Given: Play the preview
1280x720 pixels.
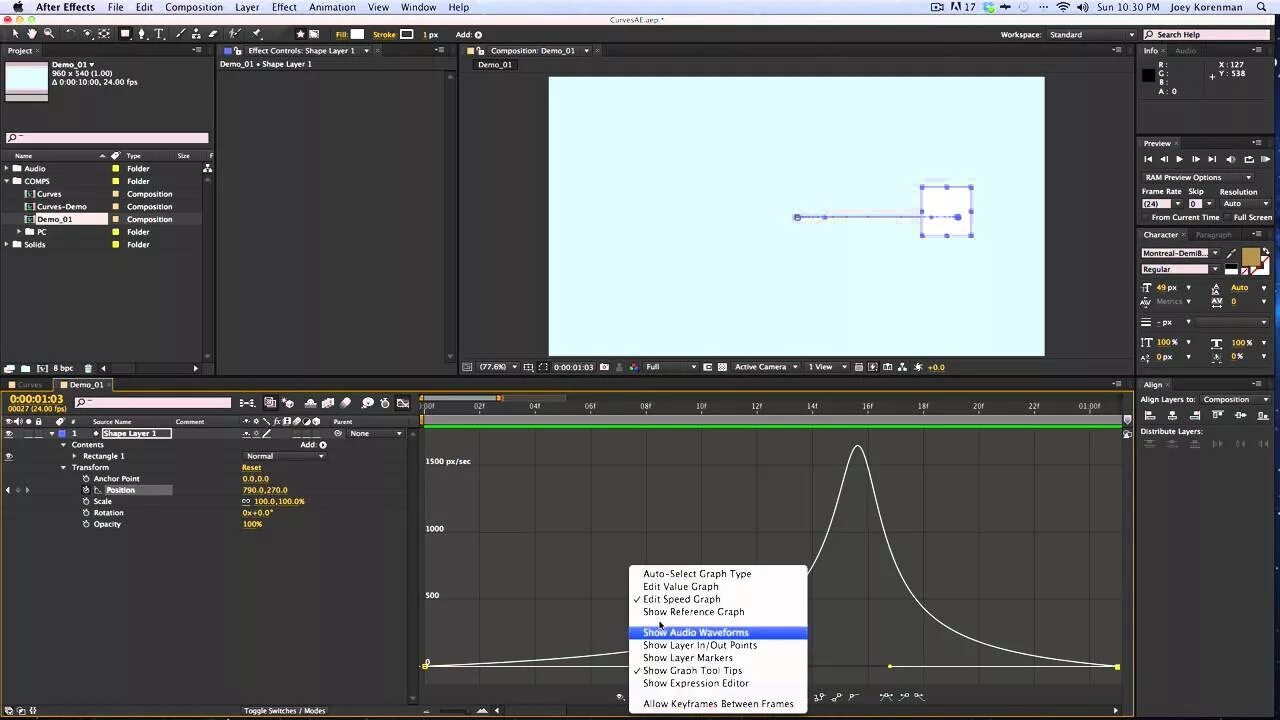Looking at the screenshot, I should click(1179, 159).
